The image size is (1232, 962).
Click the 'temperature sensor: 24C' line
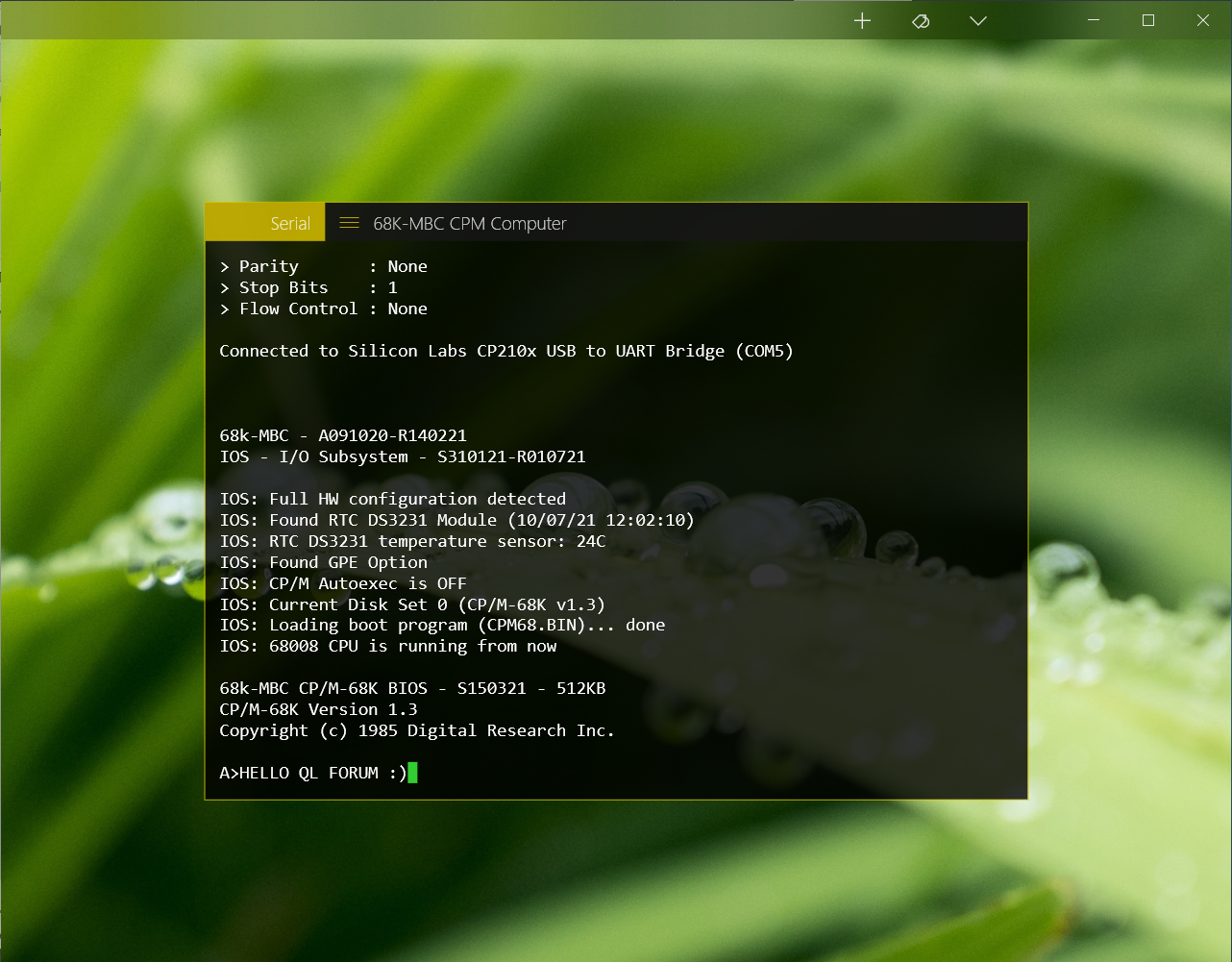(x=412, y=541)
